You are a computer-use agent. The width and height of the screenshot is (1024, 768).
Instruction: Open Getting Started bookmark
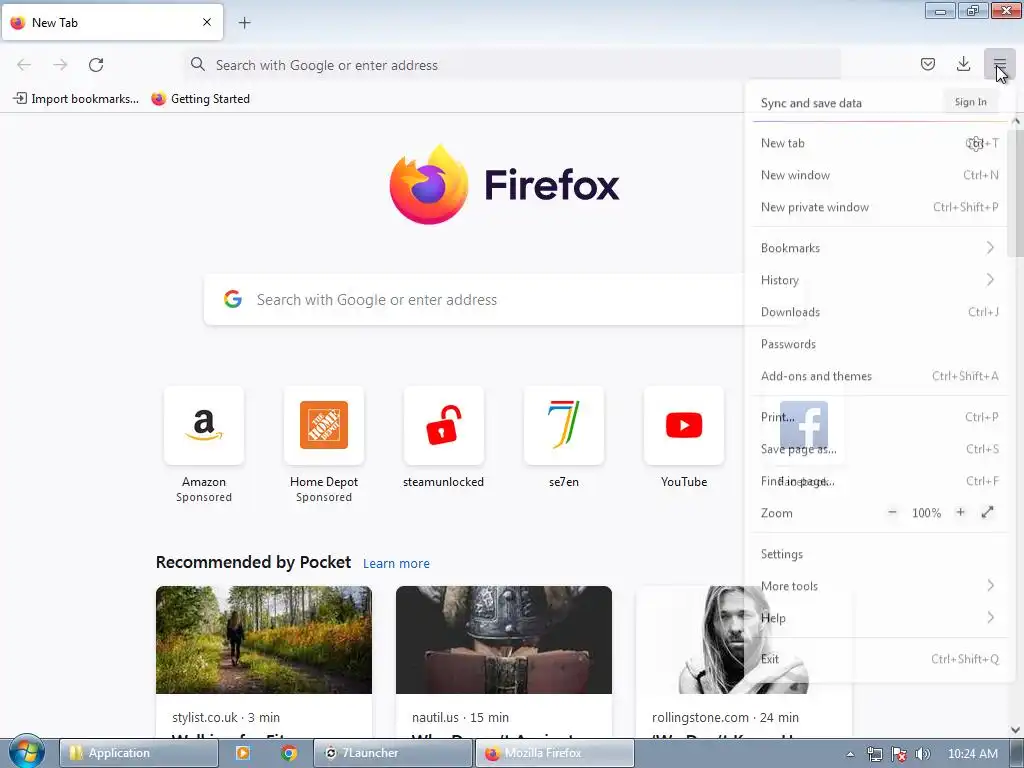coord(200,99)
